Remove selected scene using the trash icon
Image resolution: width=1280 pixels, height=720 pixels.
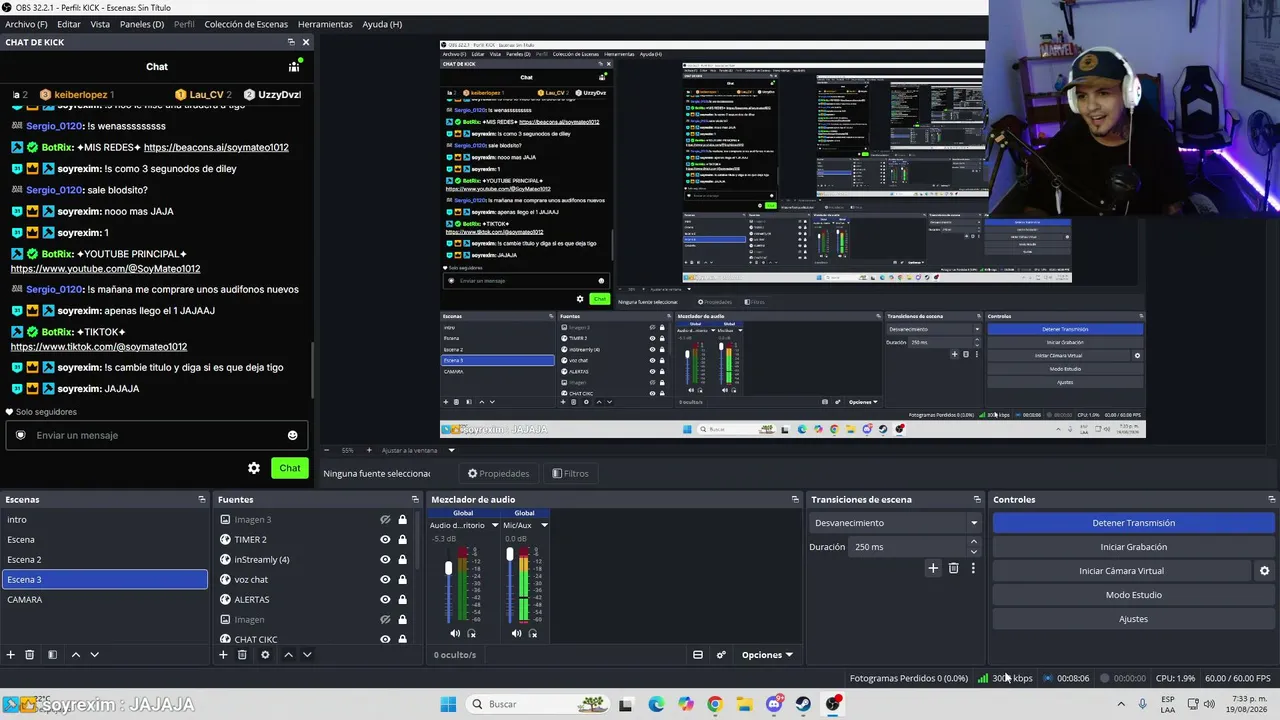[30, 655]
